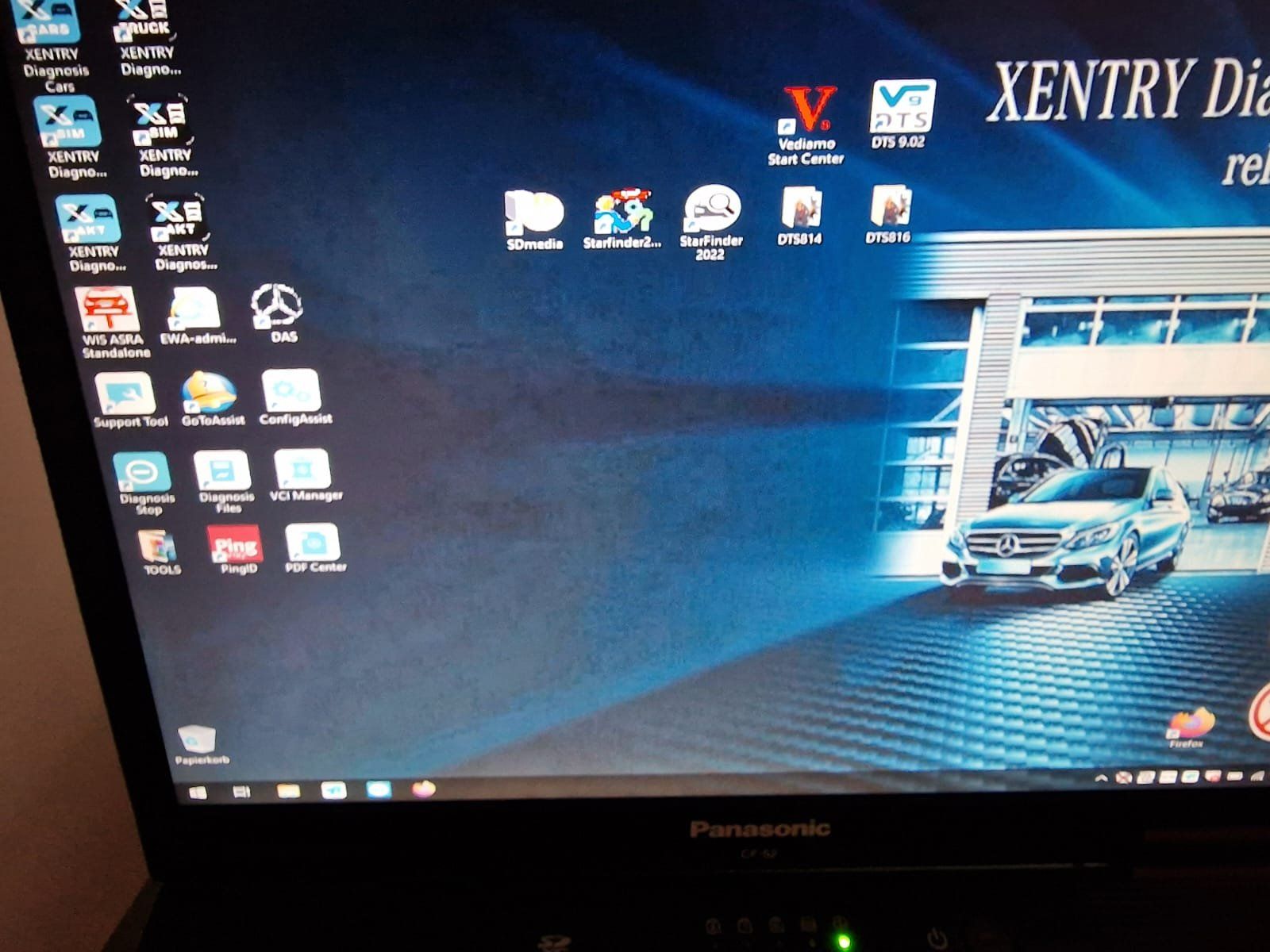Open the VCI Manager
The width and height of the screenshot is (1270, 952).
coord(304,468)
